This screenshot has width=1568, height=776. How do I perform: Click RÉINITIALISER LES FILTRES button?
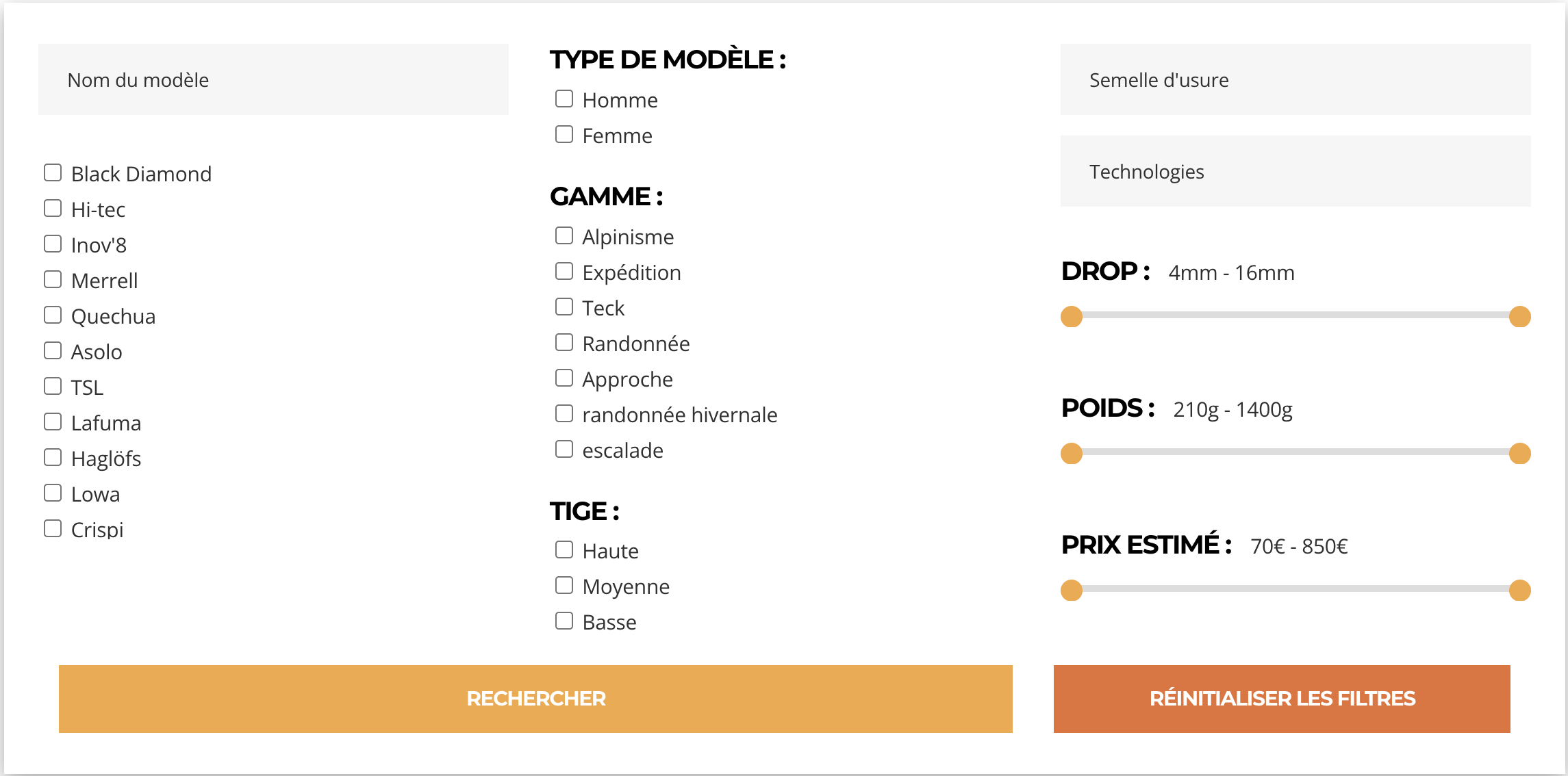1281,699
